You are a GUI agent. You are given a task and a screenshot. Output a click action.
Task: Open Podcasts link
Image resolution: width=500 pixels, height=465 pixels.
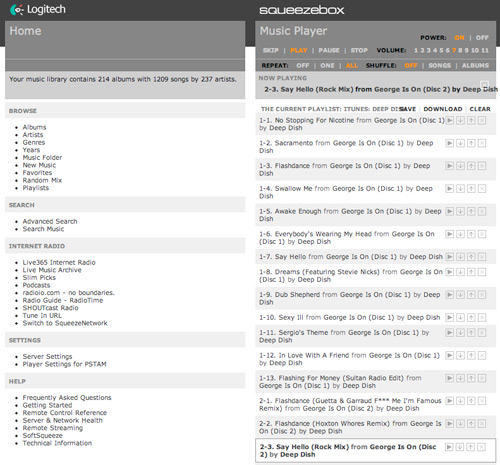36,285
